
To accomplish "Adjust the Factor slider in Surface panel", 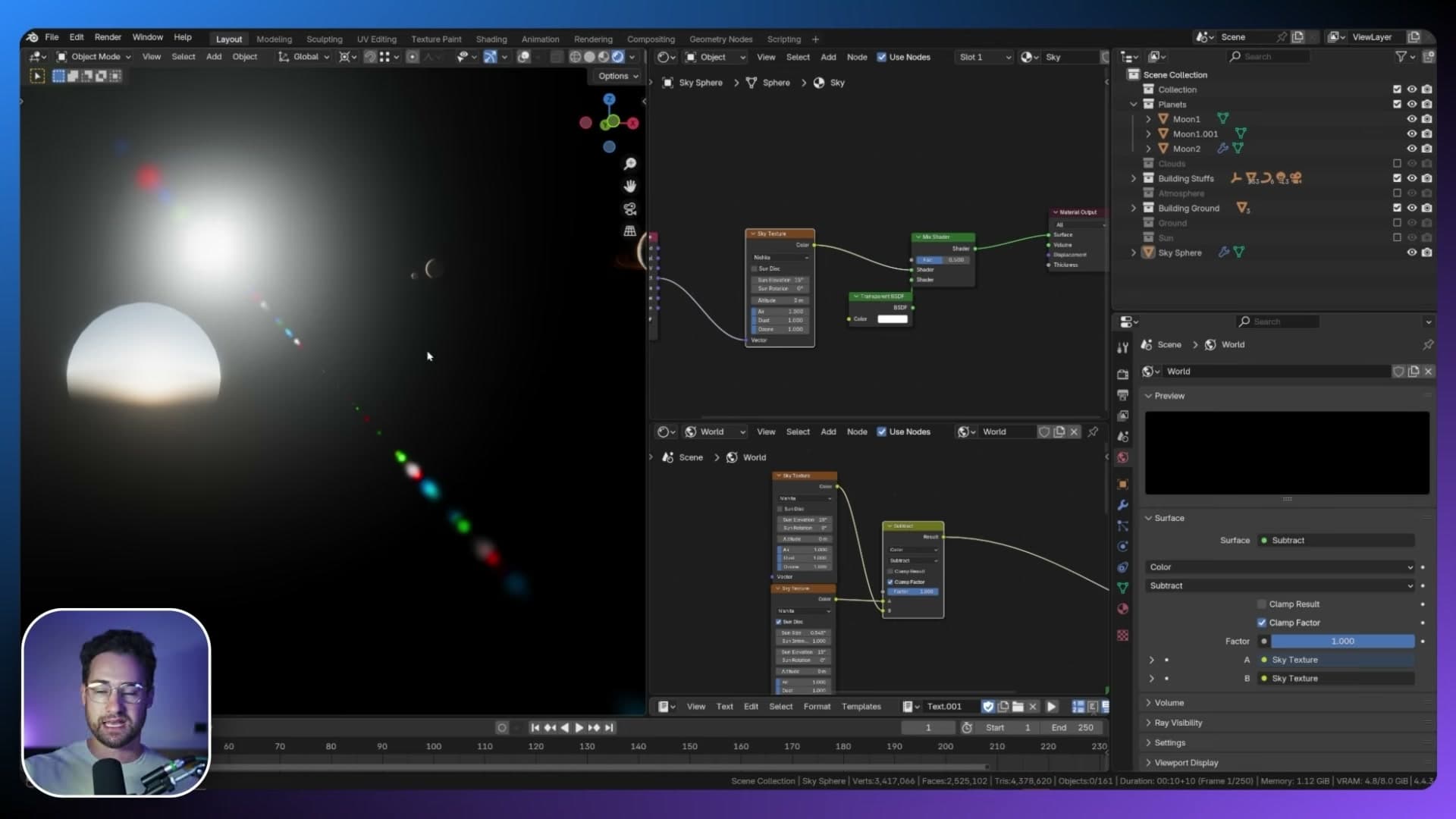I will 1342,642.
